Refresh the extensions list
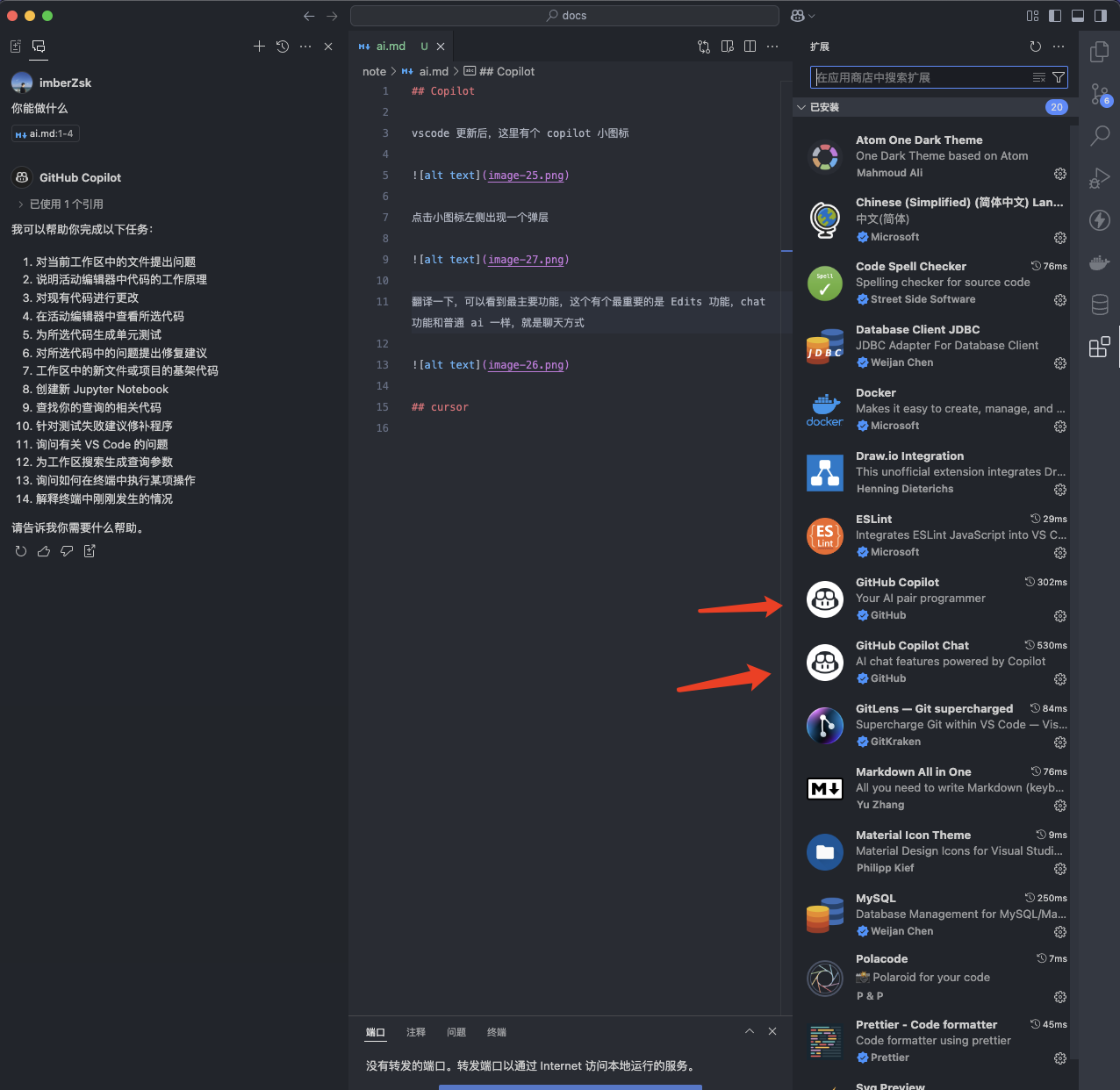Screen dimensions: 1120x1090 [x=1036, y=47]
